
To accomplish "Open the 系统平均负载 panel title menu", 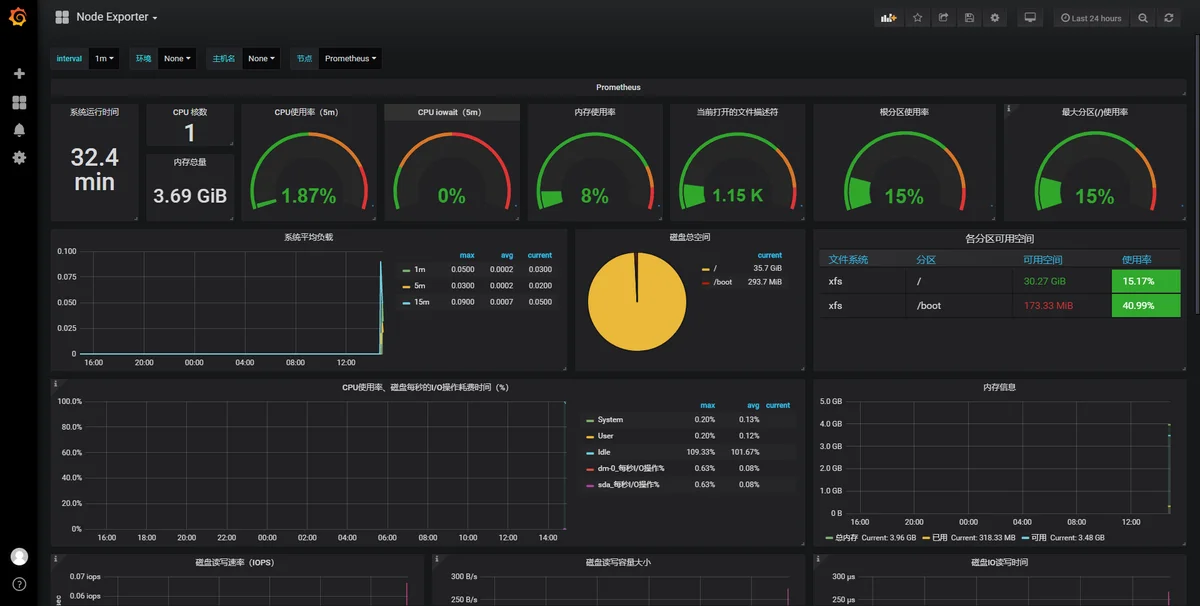I will point(309,237).
